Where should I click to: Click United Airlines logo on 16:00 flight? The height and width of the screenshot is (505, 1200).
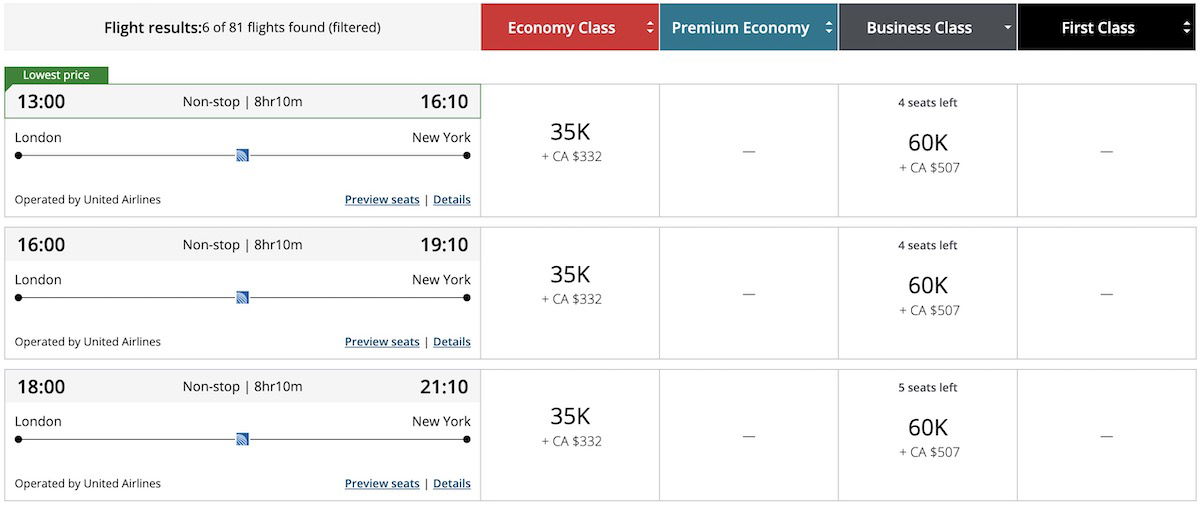[242, 297]
